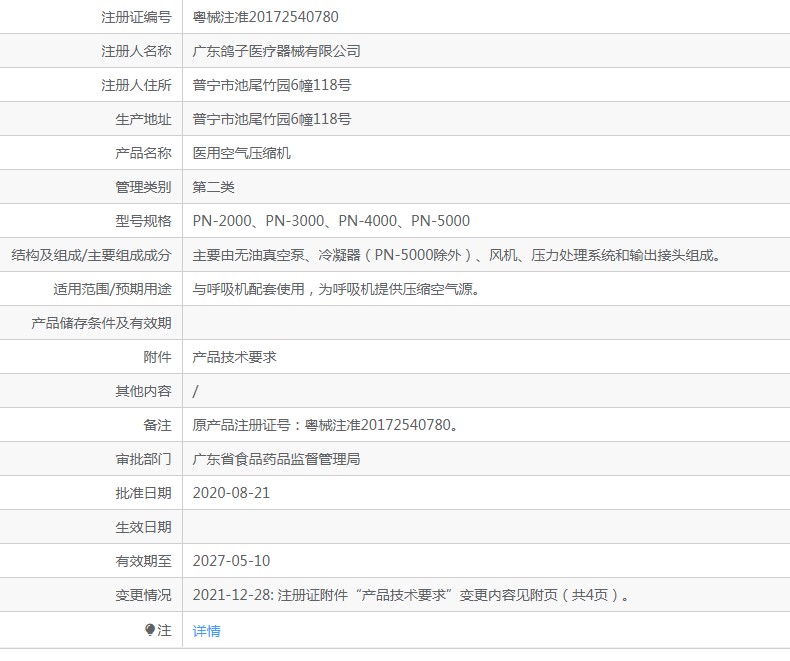Click the 附件 label
Screen dimensions: 790x661
157,357
